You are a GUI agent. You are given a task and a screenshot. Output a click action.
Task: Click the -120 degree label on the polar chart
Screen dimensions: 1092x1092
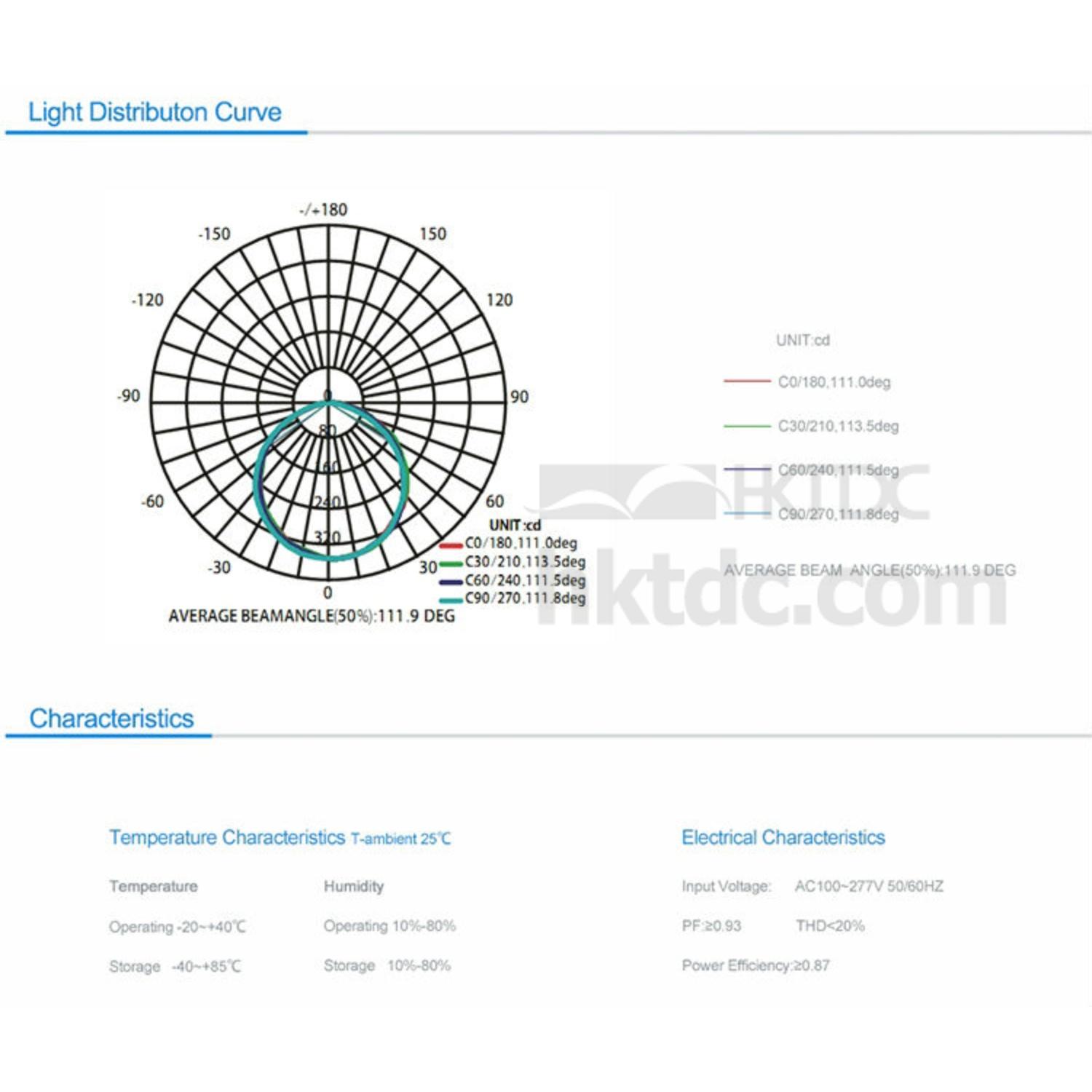pyautogui.click(x=147, y=300)
